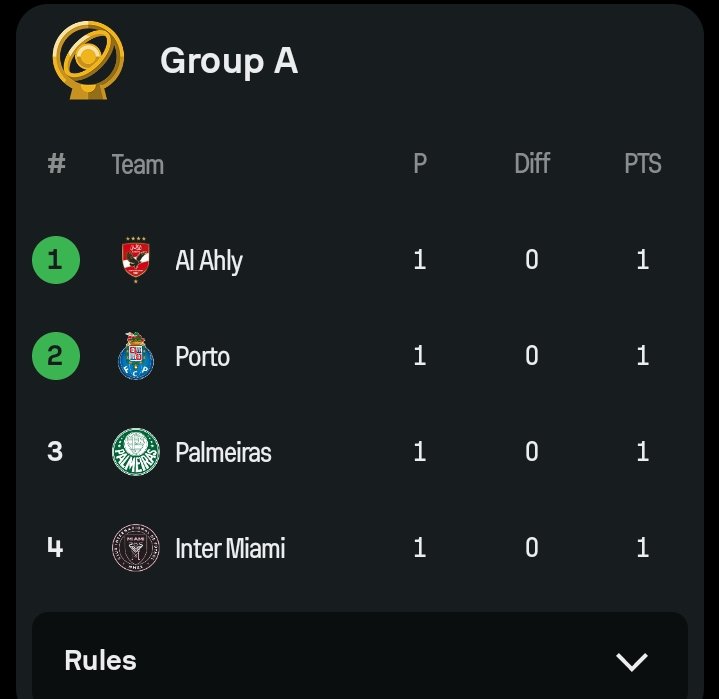Viewport: 719px width, 699px height.
Task: Open the Porto team name link
Action: [x=203, y=356]
